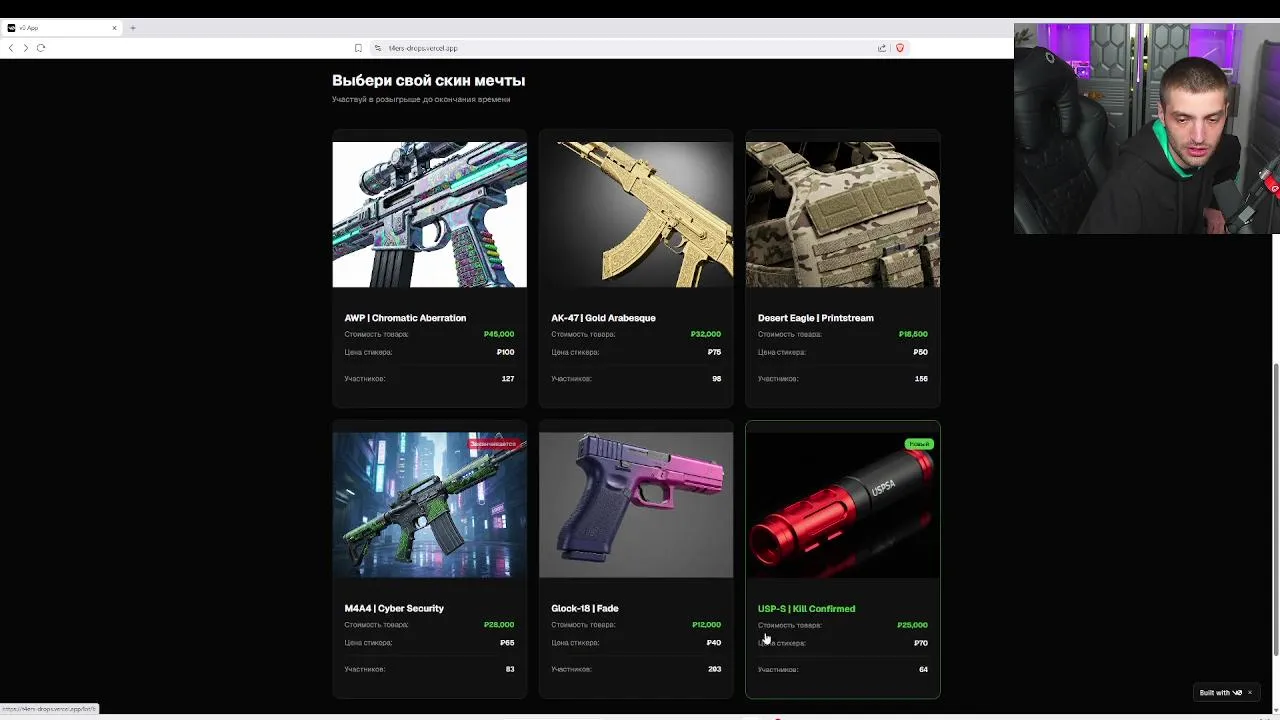Click sticker price ₽75 on AK-47 card
The image size is (1280, 720).
pyautogui.click(x=714, y=352)
